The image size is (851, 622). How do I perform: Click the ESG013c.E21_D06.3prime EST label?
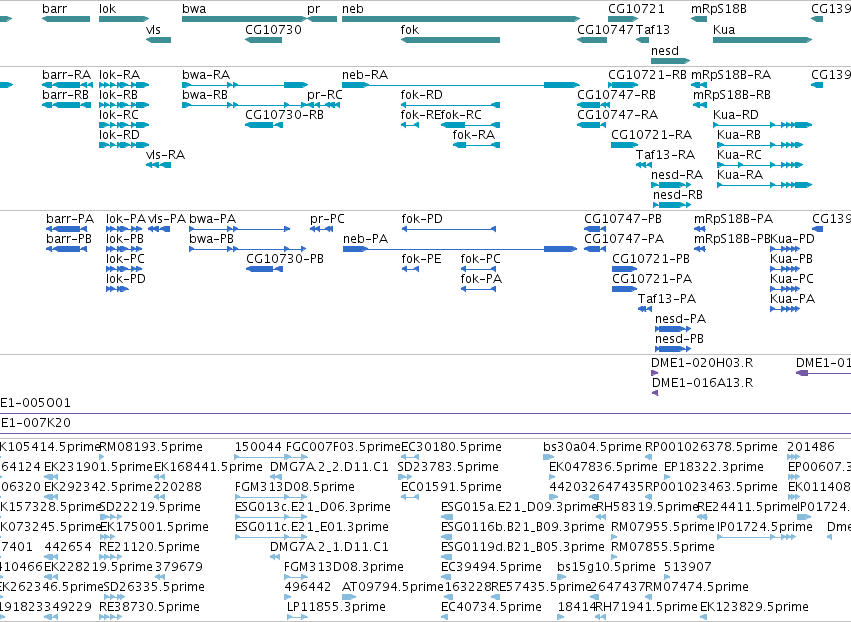(x=313, y=506)
